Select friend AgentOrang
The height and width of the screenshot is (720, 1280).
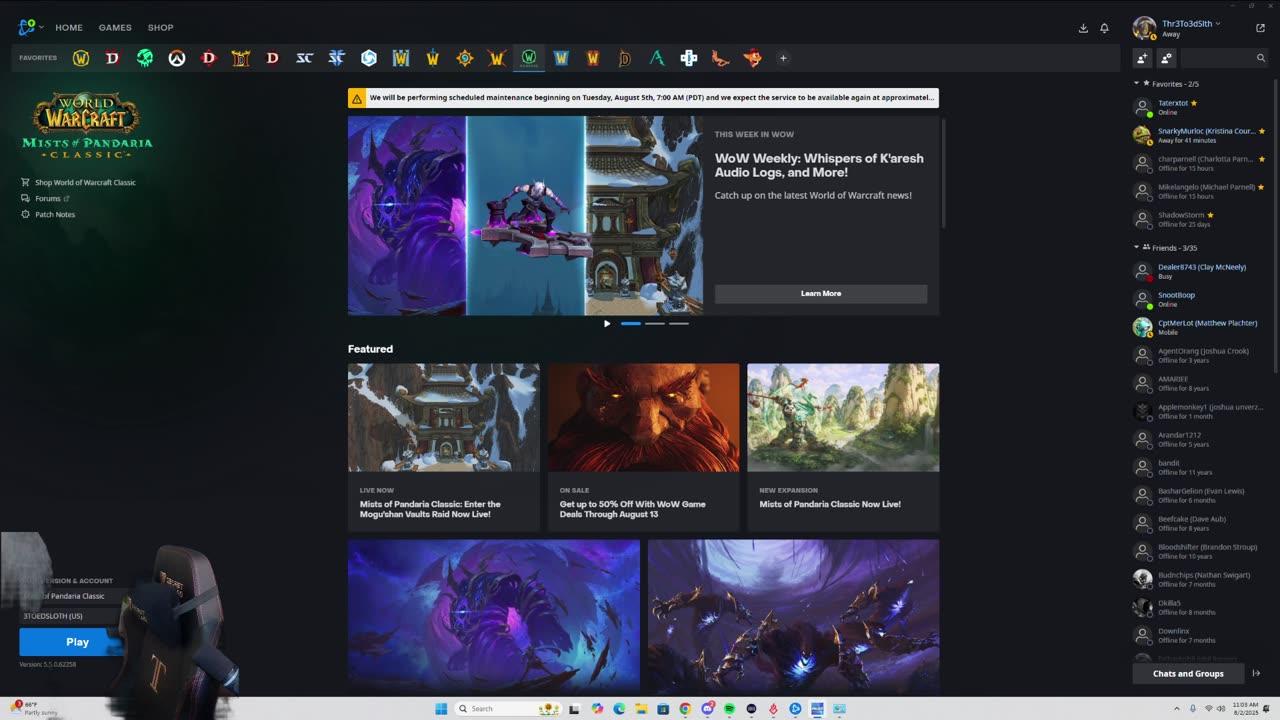pyautogui.click(x=1200, y=355)
